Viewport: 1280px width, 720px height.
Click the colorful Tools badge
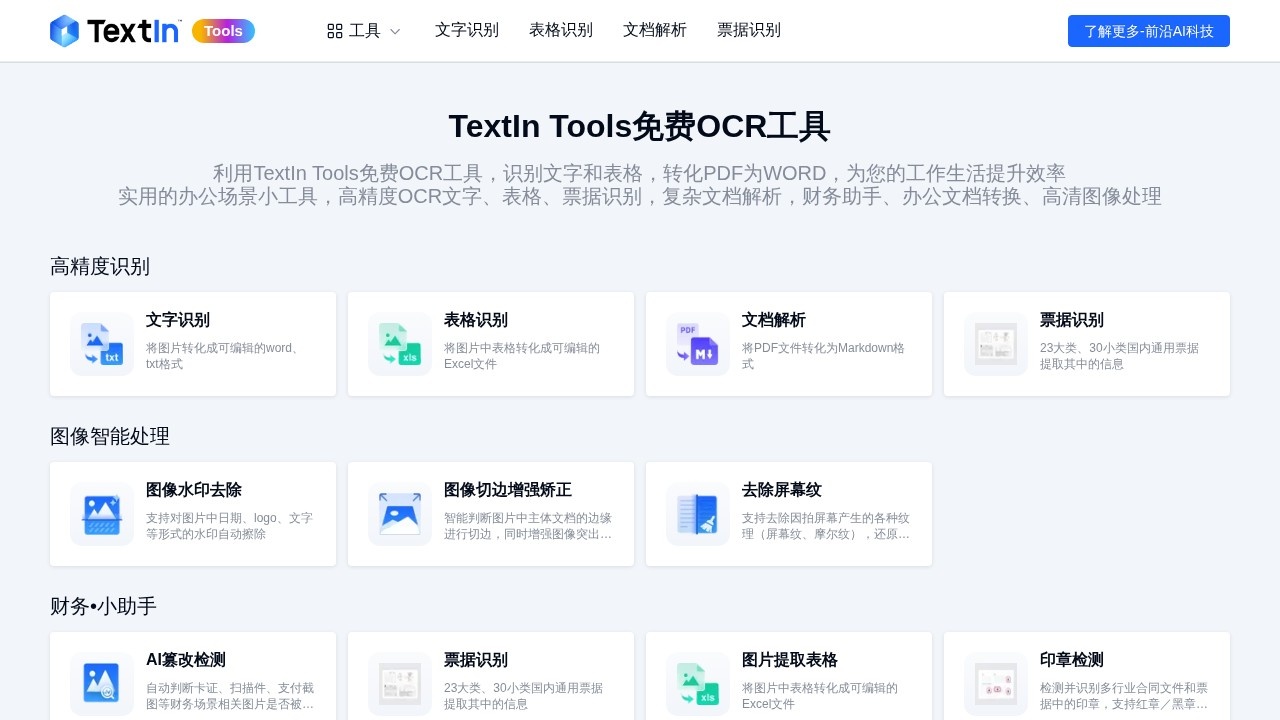tap(223, 31)
